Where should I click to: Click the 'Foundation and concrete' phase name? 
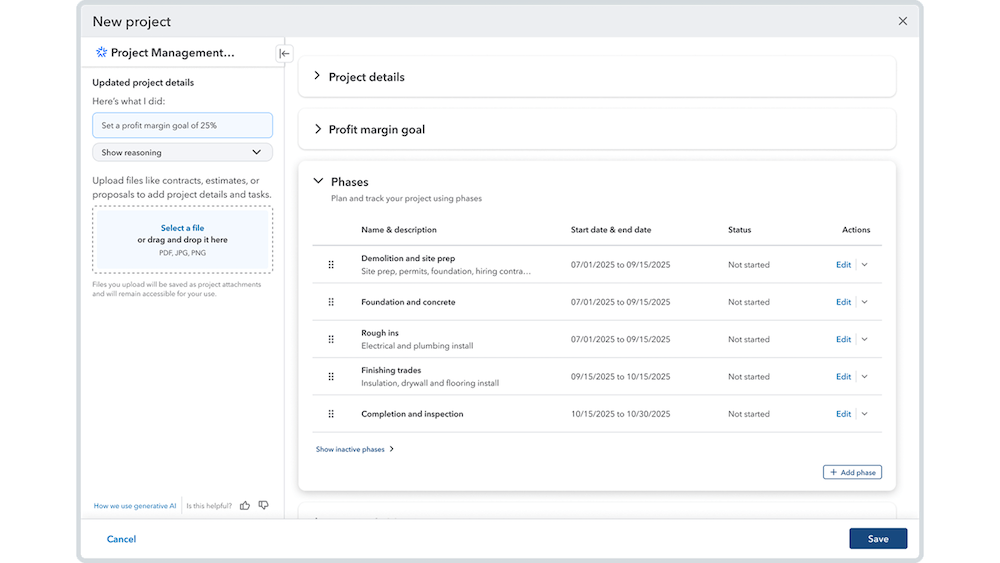click(x=408, y=302)
